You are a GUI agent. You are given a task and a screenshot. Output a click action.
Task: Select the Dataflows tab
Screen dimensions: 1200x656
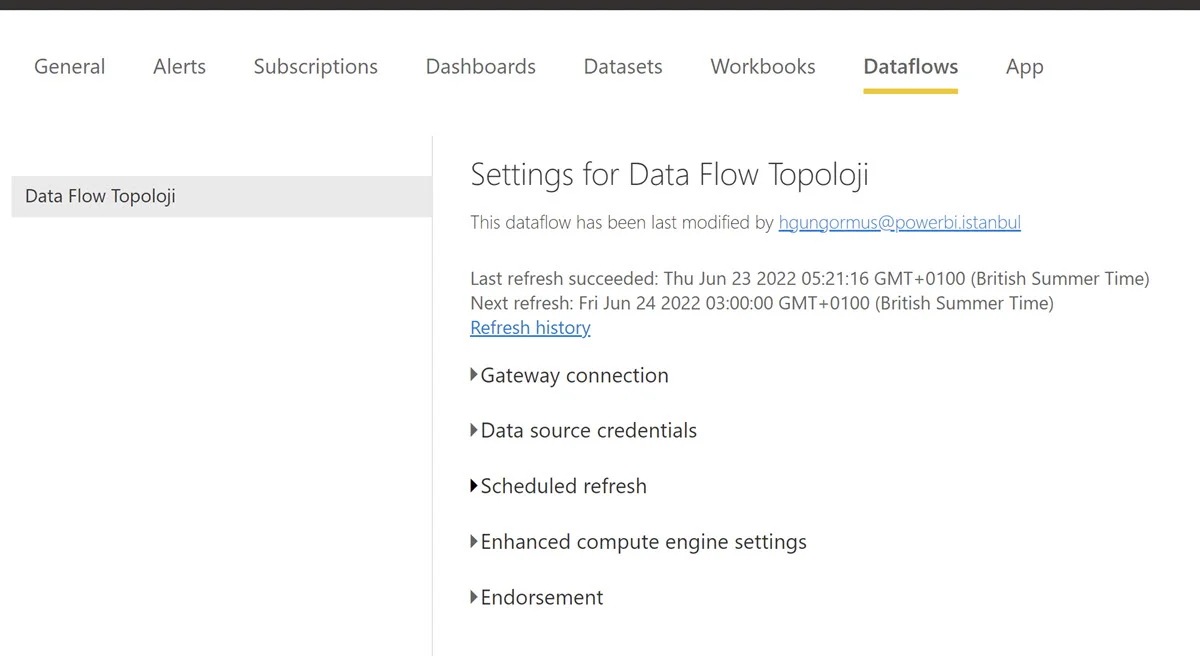pyautogui.click(x=910, y=67)
